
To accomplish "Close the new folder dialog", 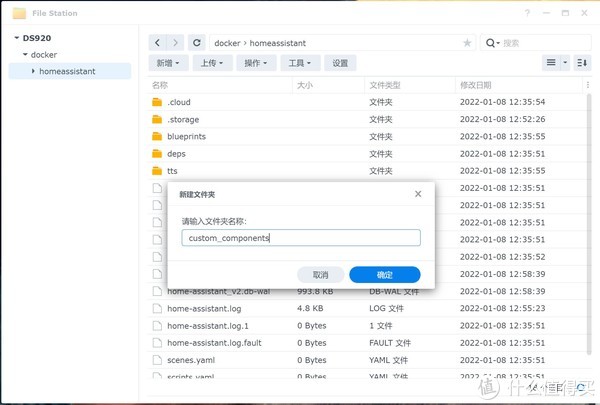I will (x=418, y=194).
